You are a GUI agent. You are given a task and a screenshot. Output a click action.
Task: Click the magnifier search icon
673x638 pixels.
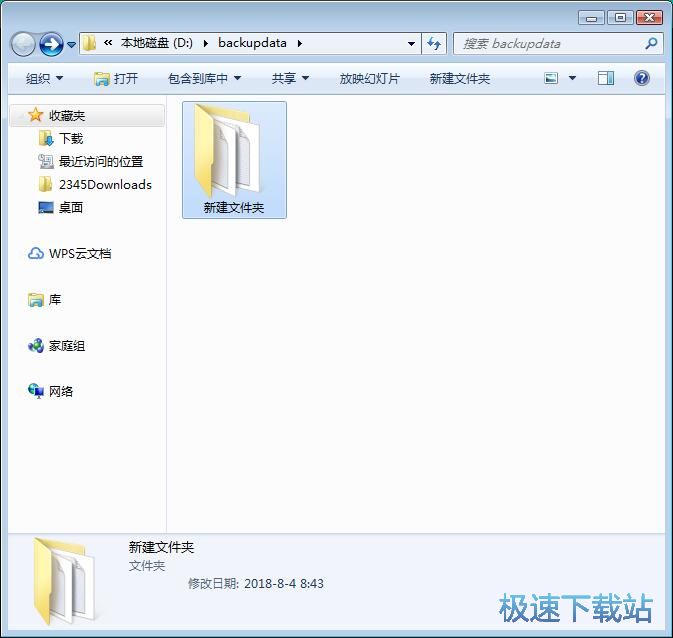(651, 43)
